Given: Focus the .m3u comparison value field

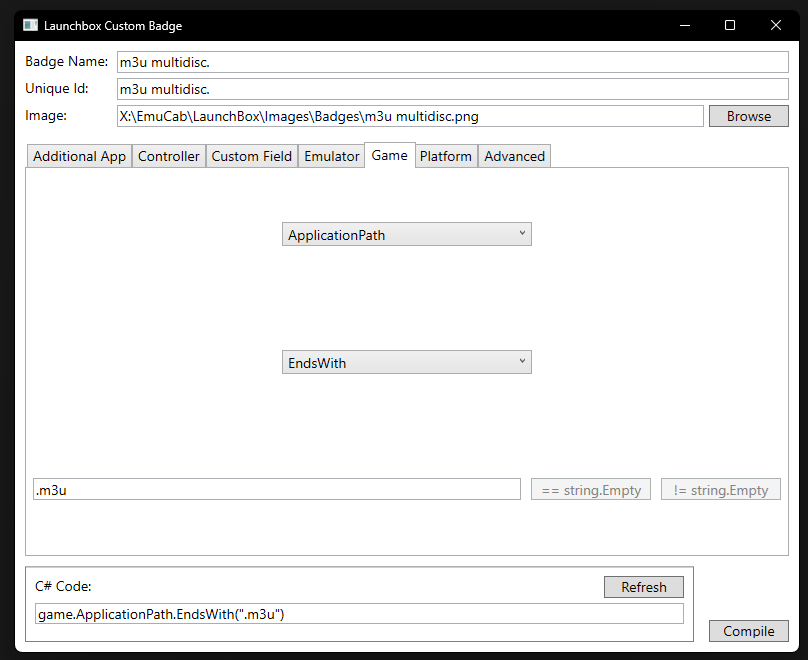Looking at the screenshot, I should 276,490.
